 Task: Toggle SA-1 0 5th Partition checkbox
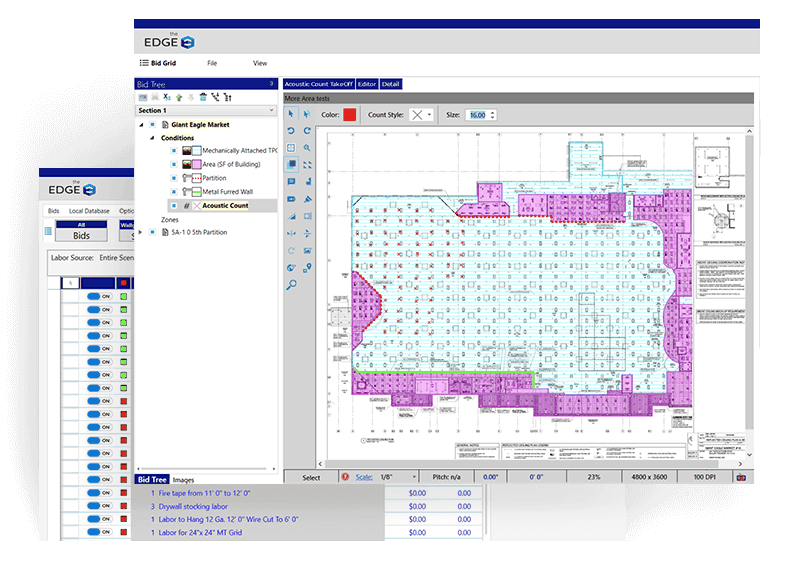(153, 232)
